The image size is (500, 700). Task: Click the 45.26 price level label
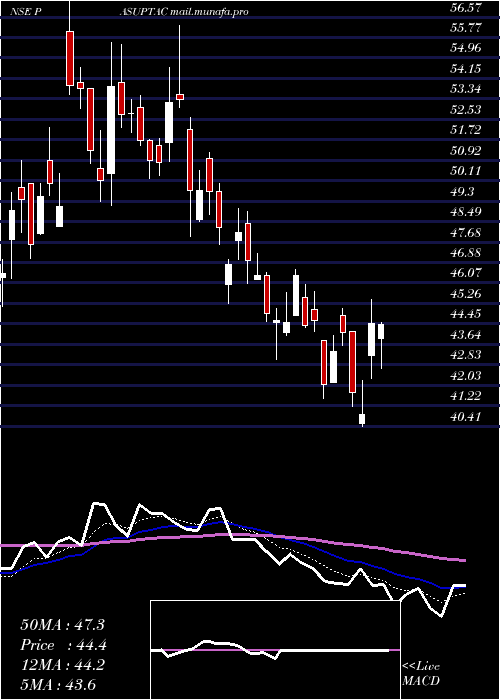pyautogui.click(x=467, y=294)
